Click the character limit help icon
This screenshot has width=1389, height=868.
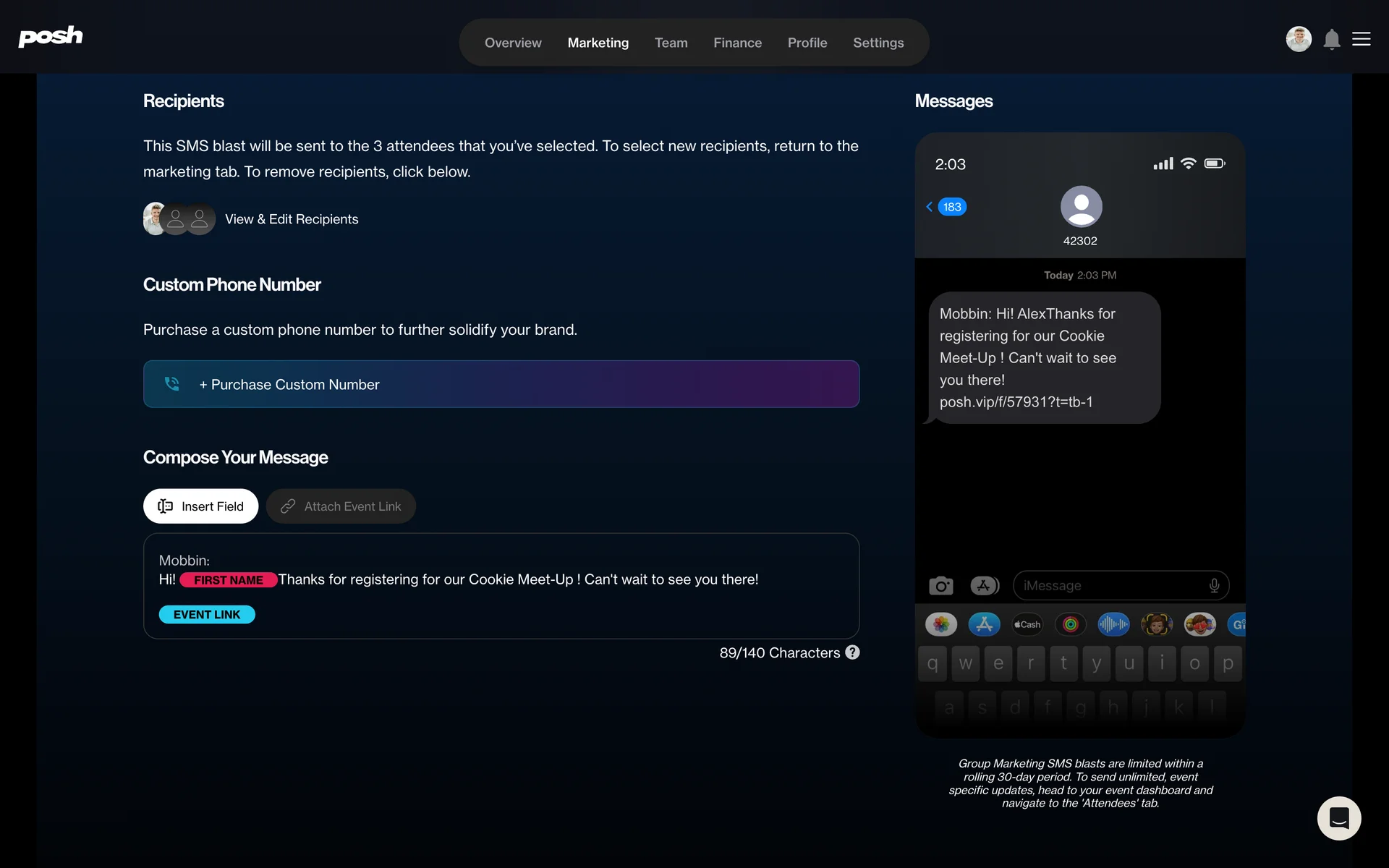tap(852, 652)
